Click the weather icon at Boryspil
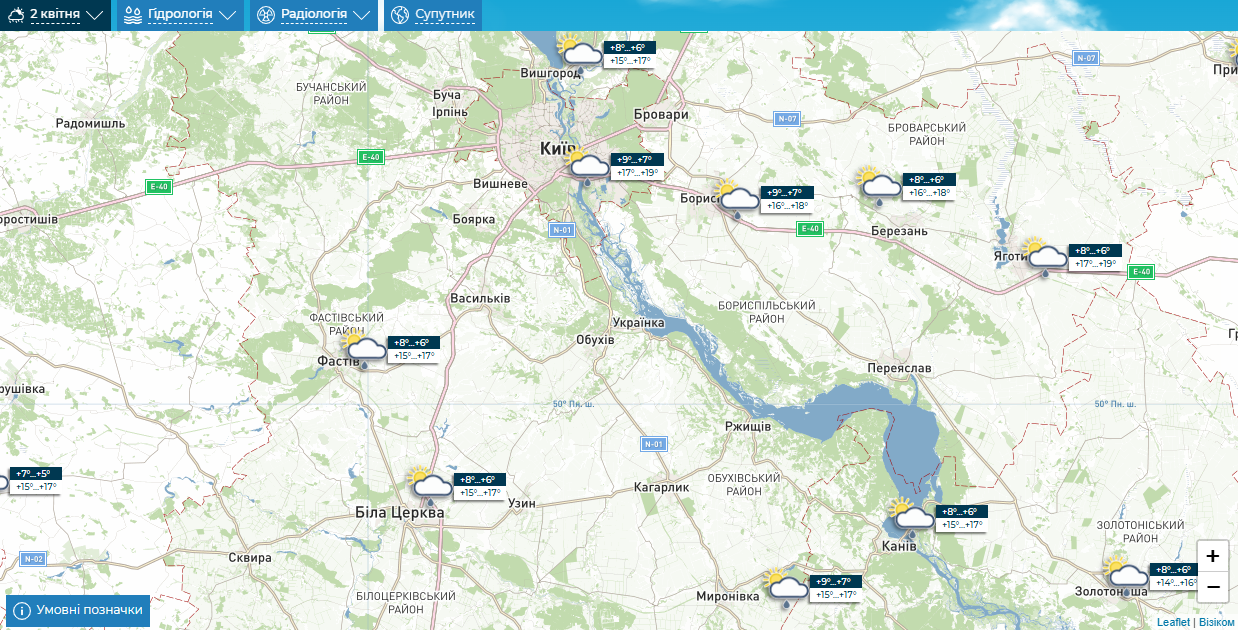Screen dimensions: 1238x630 [736, 199]
